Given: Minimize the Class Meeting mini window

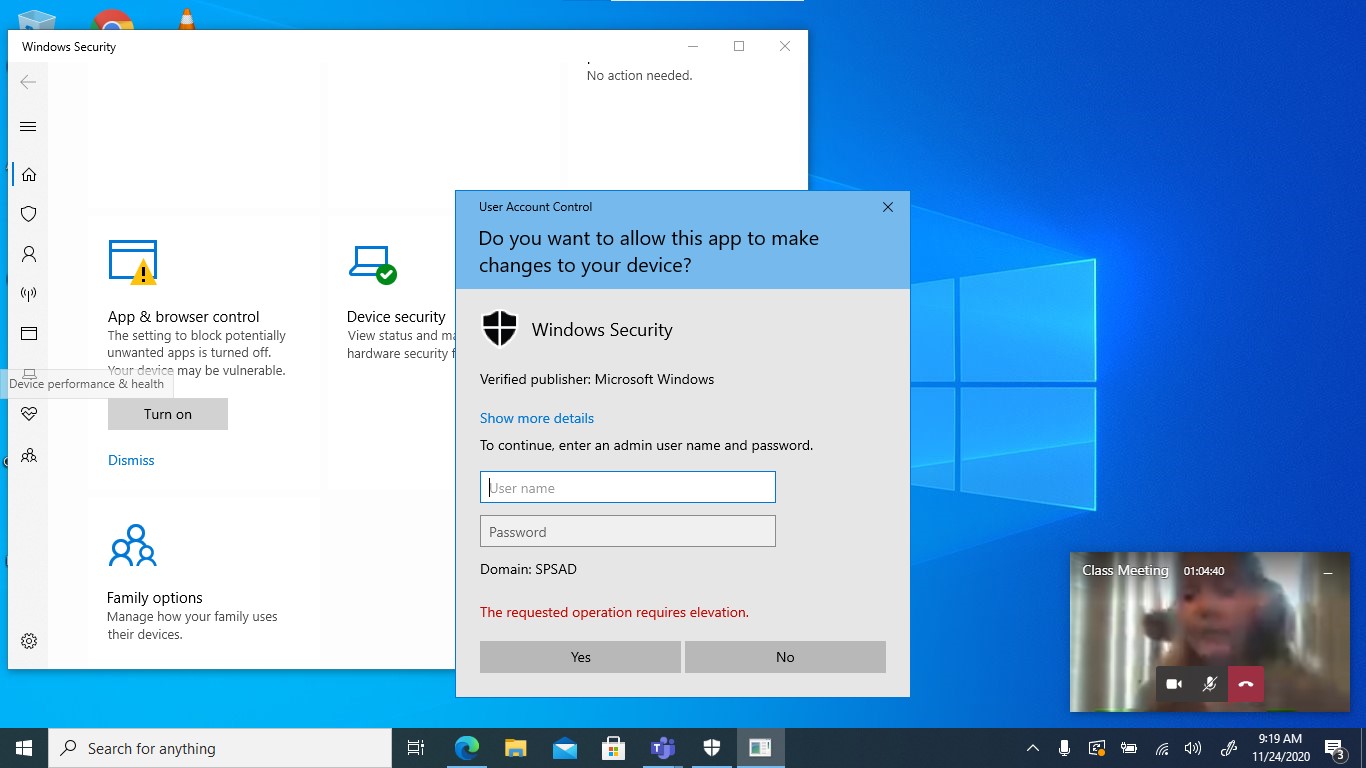Looking at the screenshot, I should [x=1328, y=573].
